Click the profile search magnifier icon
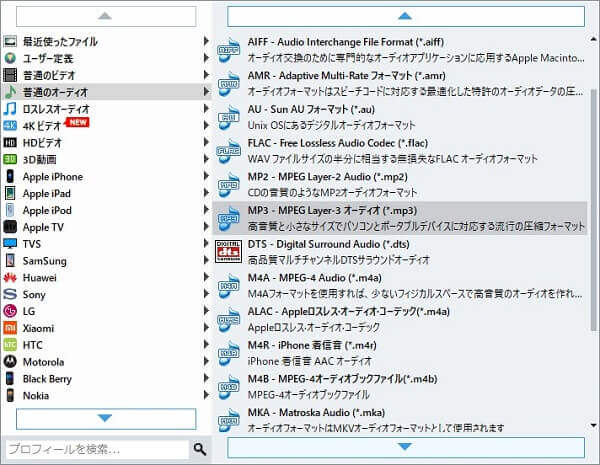 (200, 449)
